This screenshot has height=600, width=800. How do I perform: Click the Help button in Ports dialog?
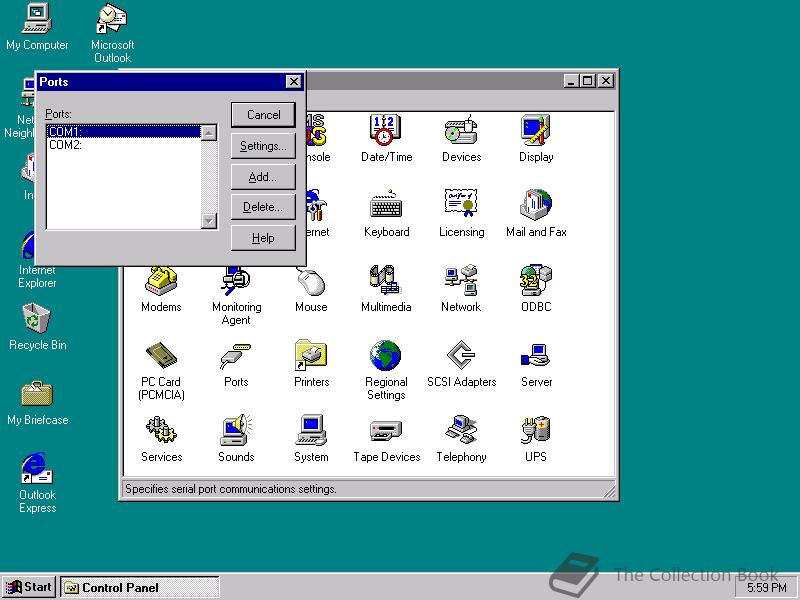(263, 238)
